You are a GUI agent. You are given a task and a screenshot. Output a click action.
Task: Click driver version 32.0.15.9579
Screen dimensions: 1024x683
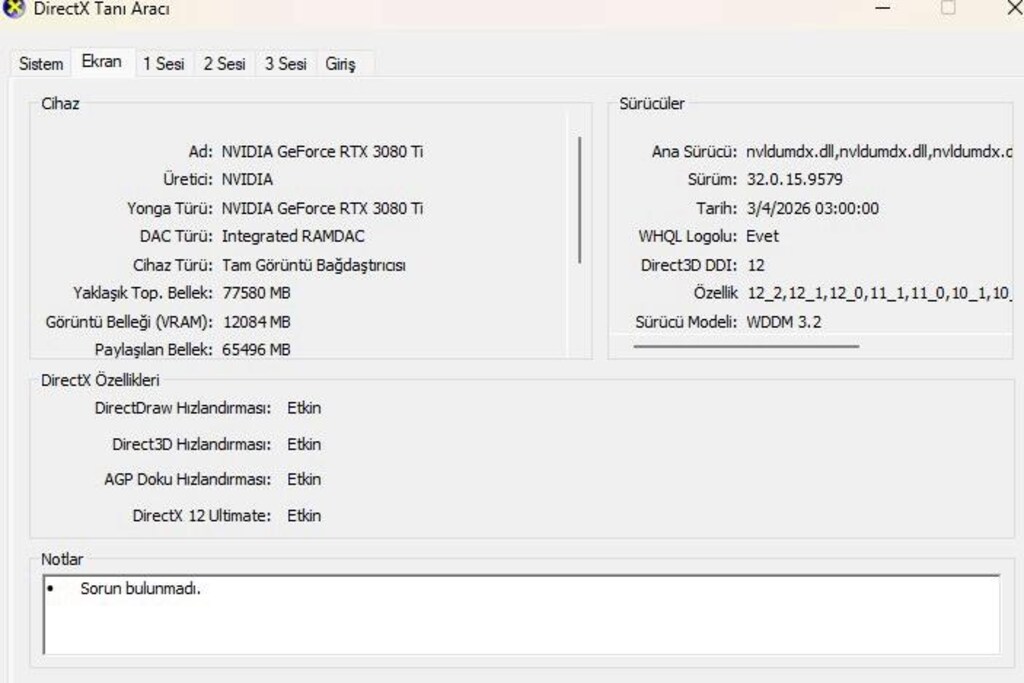pyautogui.click(x=794, y=180)
